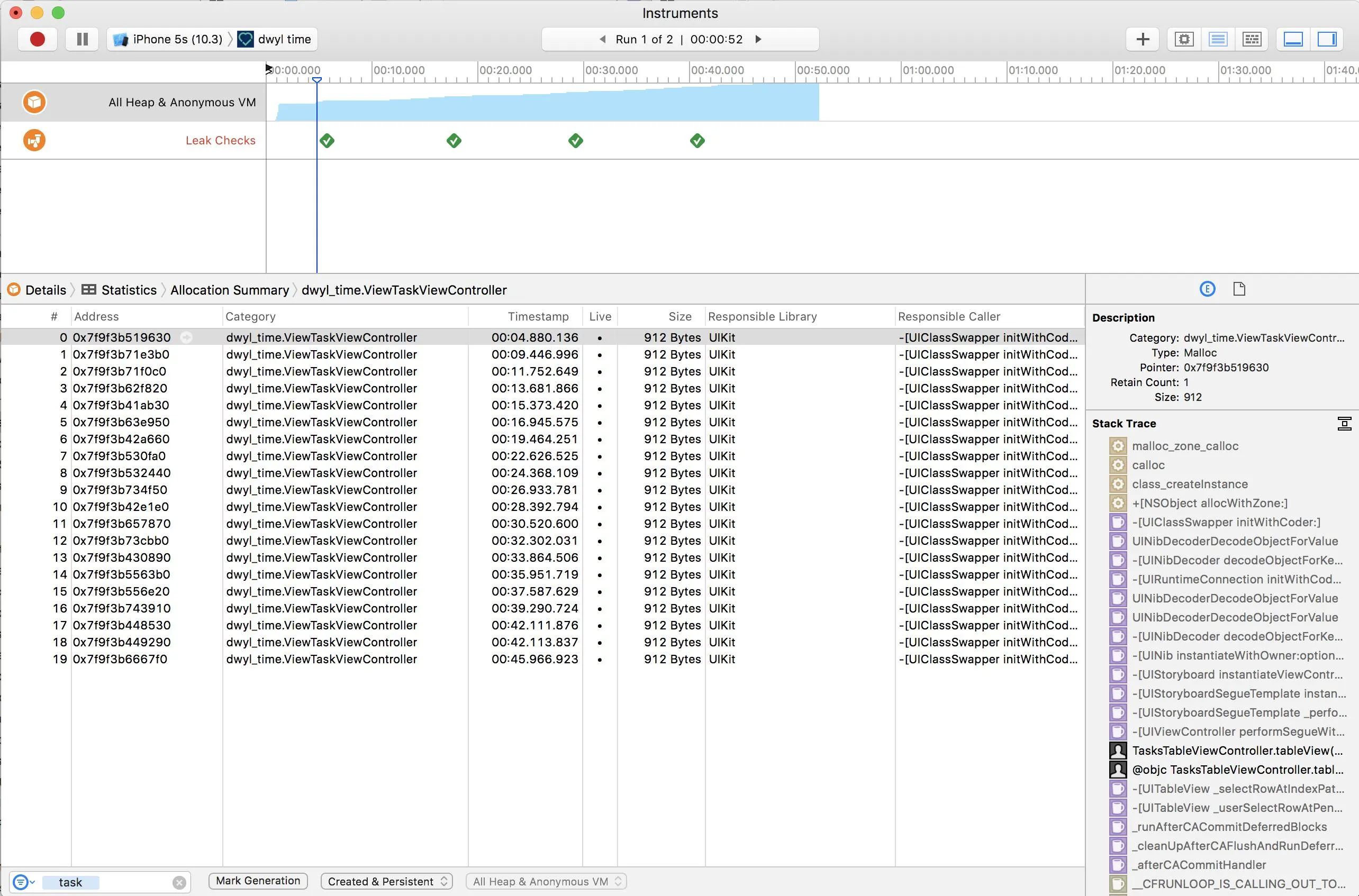Viewport: 1359px width, 896px height.
Task: Open Extended Detail inspector icon
Action: point(1207,289)
